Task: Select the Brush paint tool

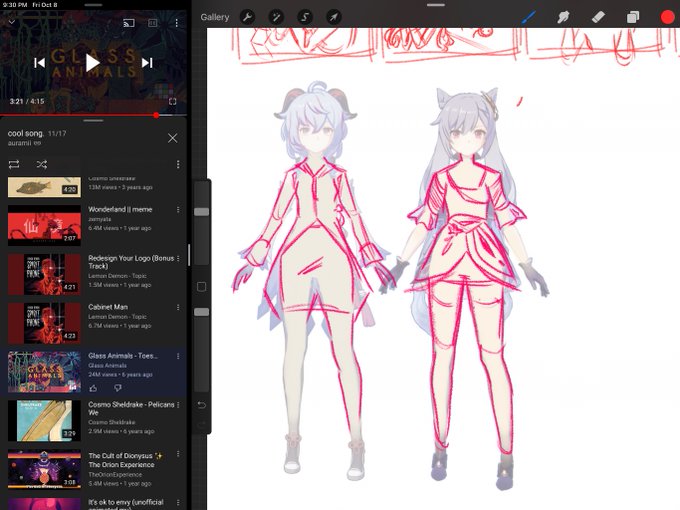Action: click(528, 17)
